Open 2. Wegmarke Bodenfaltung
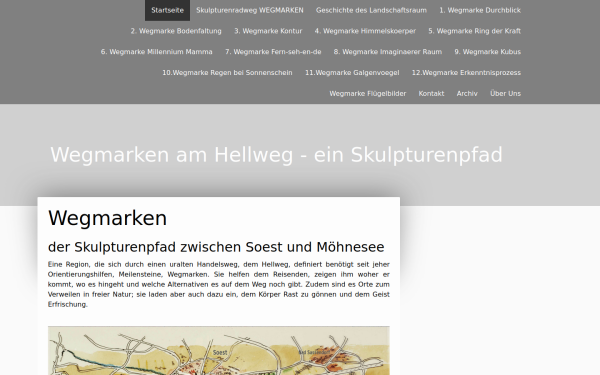Viewport: 600px width, 375px height. tap(176, 31)
